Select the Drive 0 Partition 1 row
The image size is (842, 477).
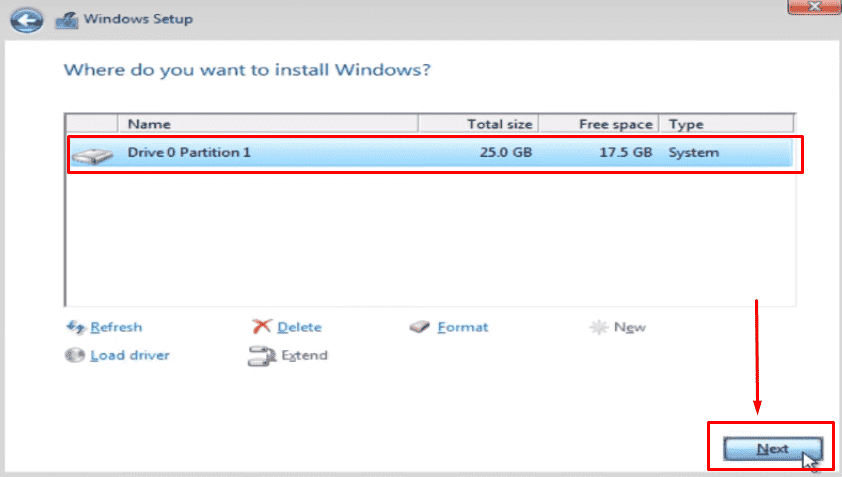[432, 153]
